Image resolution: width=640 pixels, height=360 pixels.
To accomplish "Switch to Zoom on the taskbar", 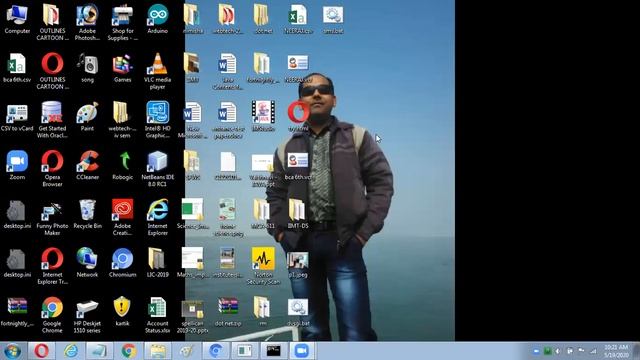I will click(x=302, y=351).
